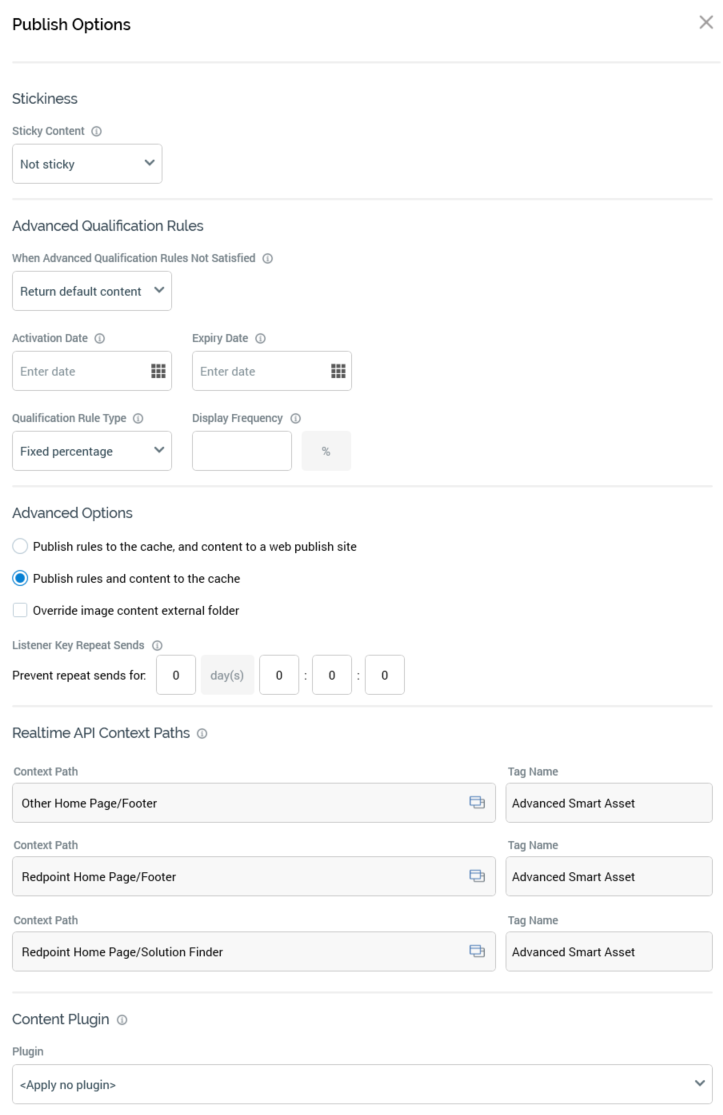Click the Display Frequency input field

(x=242, y=451)
